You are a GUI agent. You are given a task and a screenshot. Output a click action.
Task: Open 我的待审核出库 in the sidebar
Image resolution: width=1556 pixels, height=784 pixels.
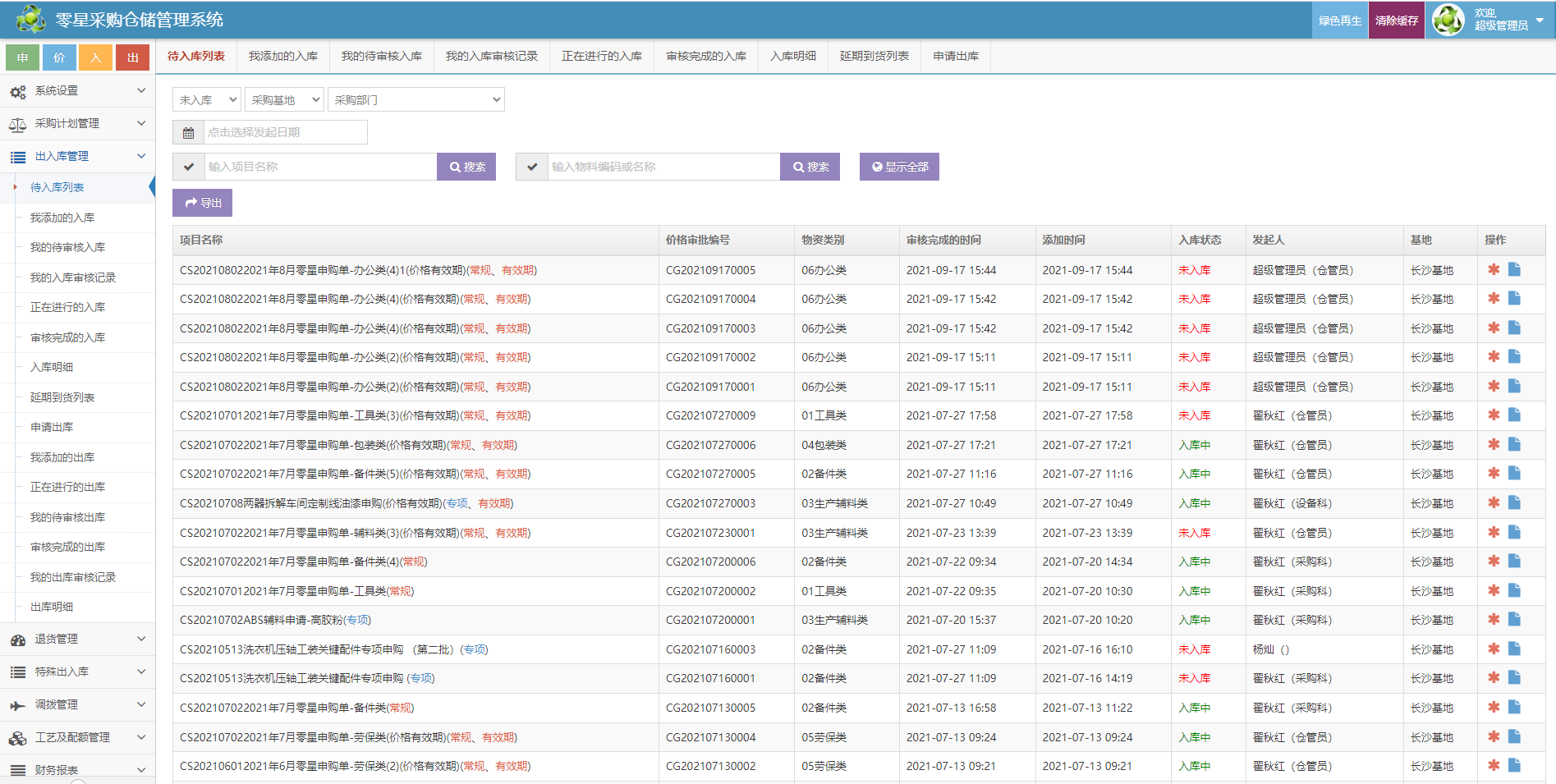67,517
